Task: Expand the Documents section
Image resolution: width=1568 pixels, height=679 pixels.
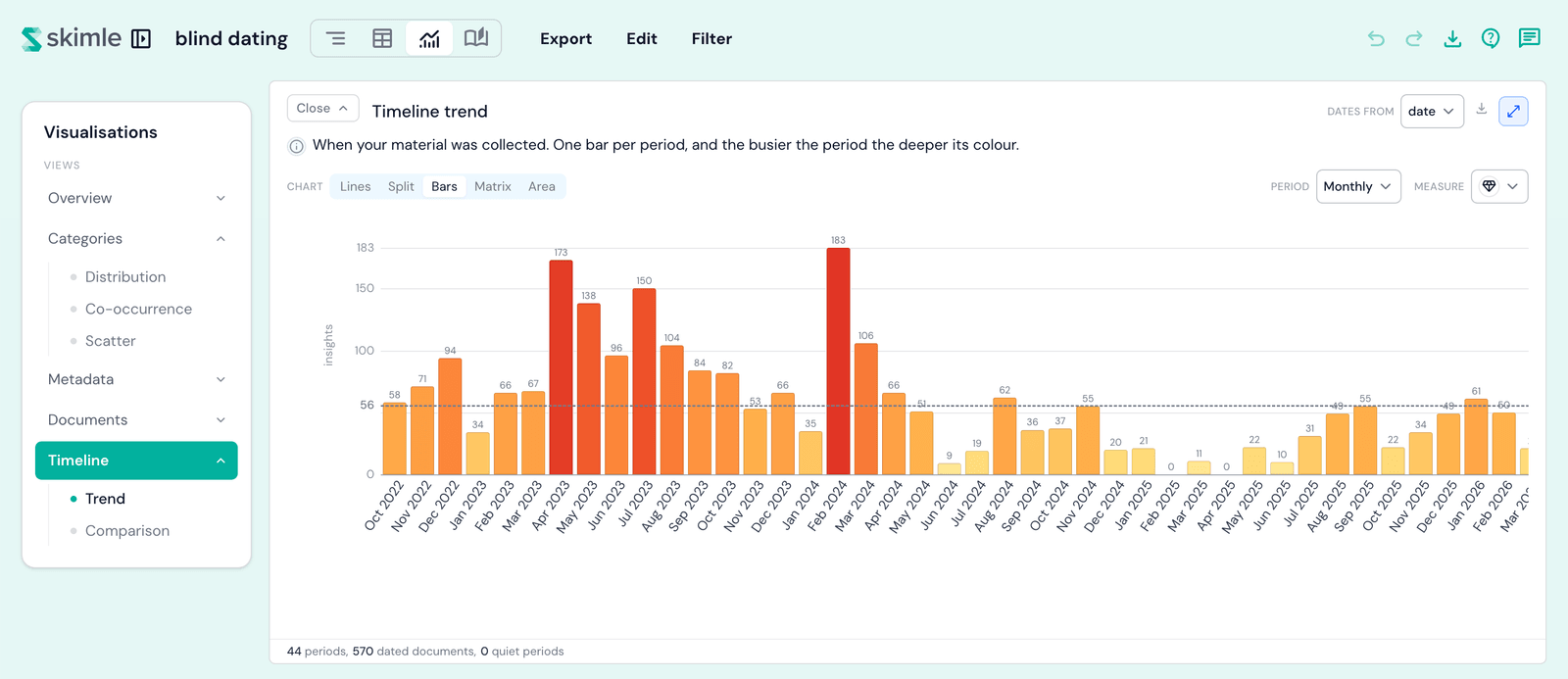Action: (x=136, y=419)
